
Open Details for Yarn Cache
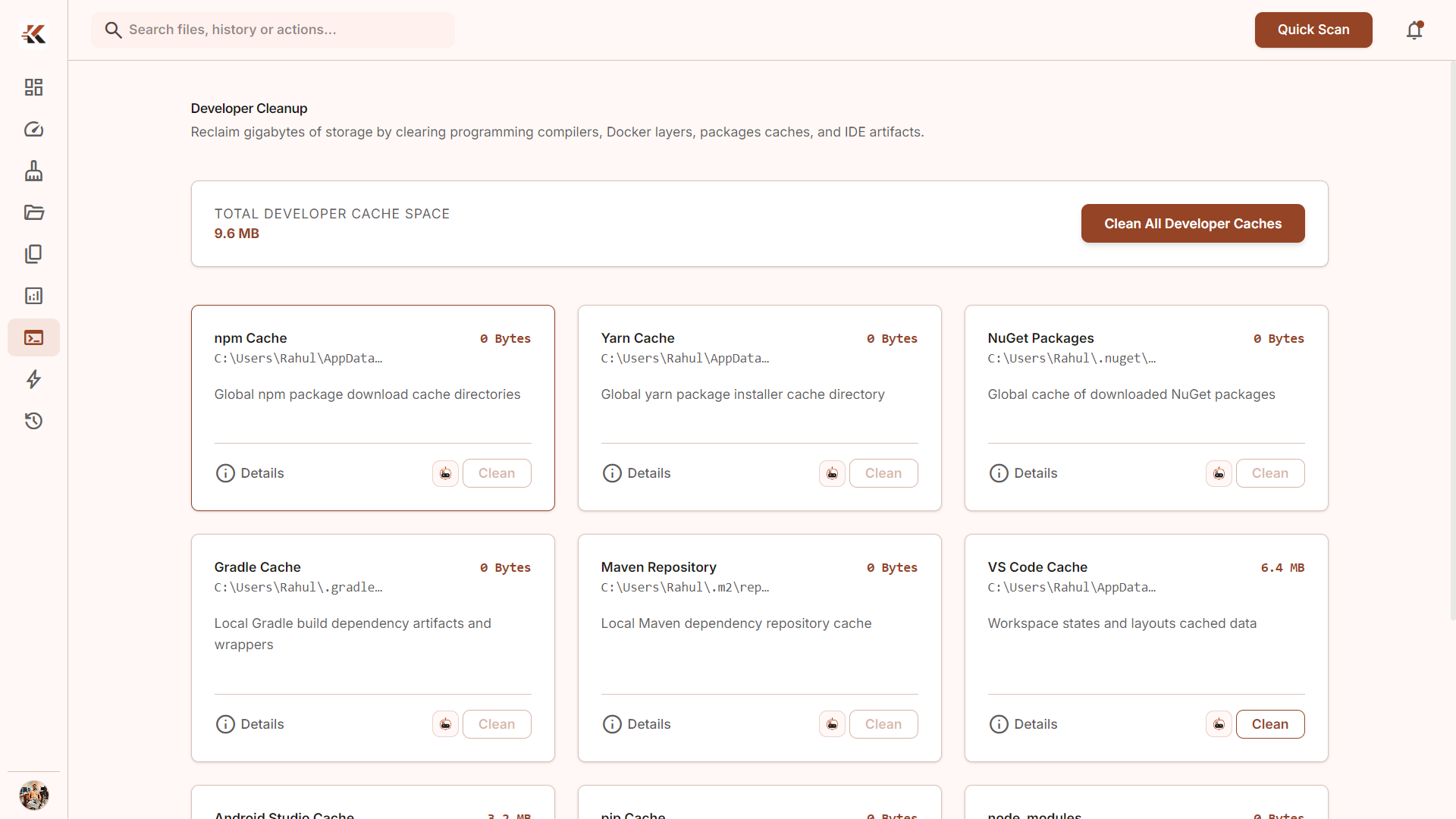pyautogui.click(x=637, y=473)
